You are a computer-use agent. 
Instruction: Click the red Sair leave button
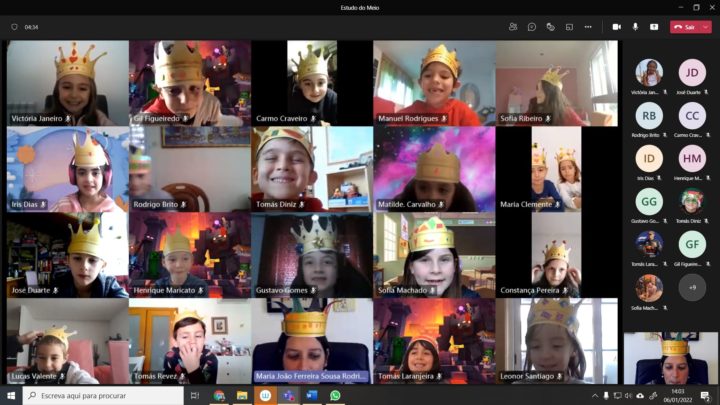click(685, 27)
